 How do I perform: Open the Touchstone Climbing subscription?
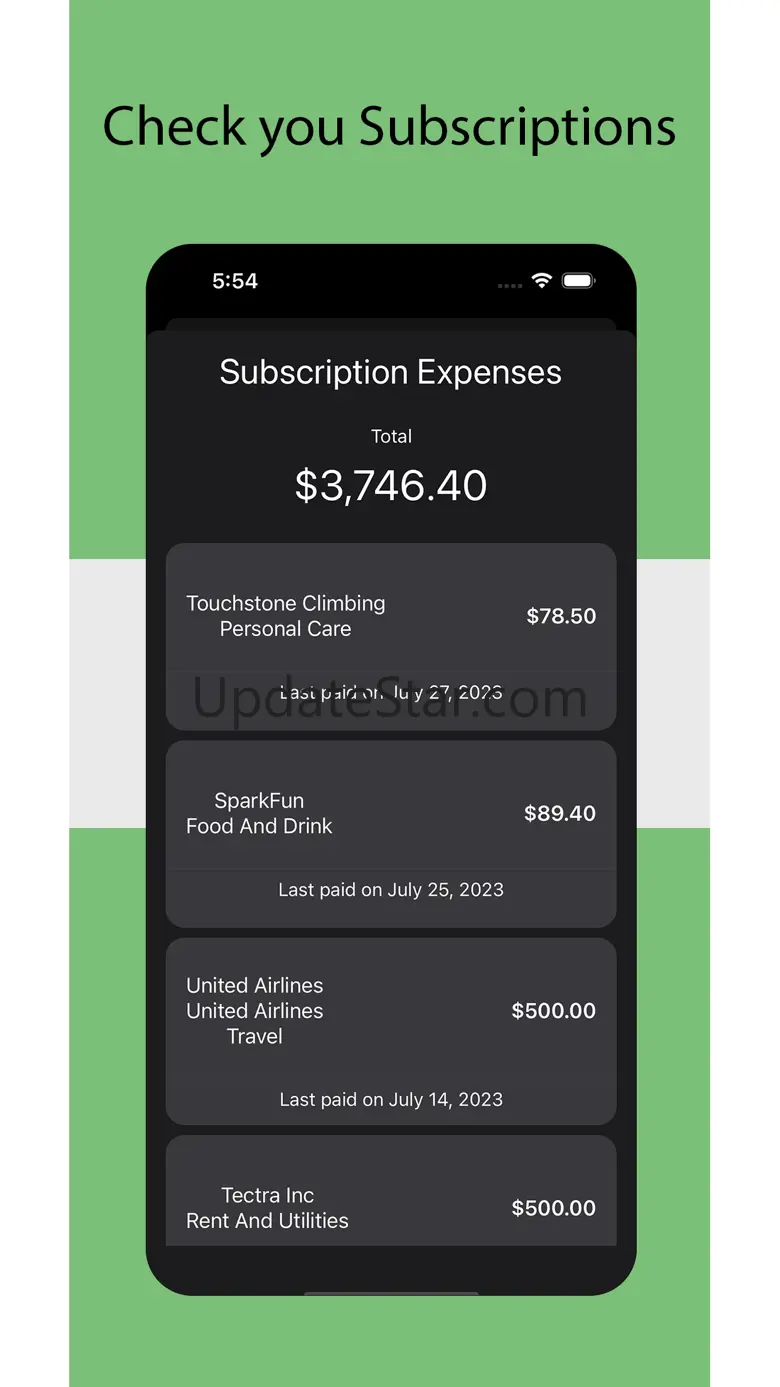(286, 603)
